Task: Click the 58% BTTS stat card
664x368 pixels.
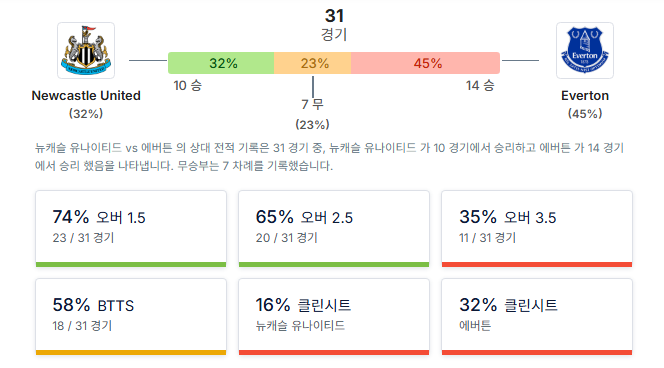Action: (x=131, y=317)
